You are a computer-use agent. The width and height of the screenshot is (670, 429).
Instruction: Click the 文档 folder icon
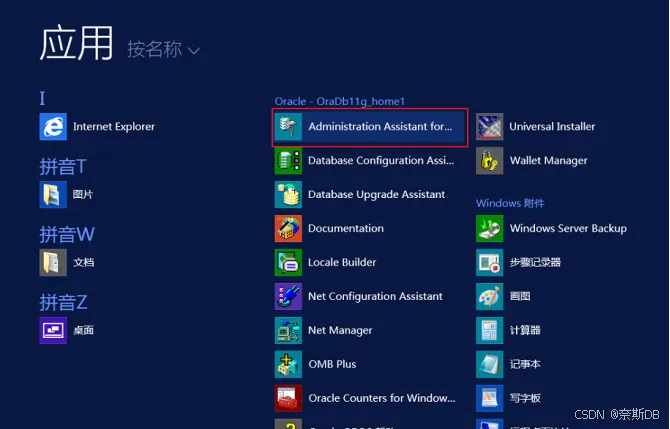[53, 262]
